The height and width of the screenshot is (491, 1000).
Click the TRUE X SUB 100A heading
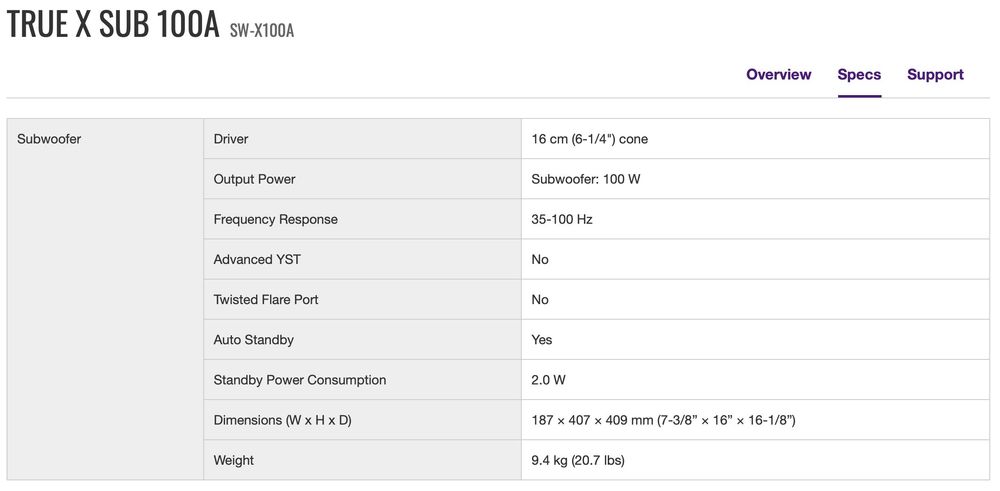(x=113, y=26)
